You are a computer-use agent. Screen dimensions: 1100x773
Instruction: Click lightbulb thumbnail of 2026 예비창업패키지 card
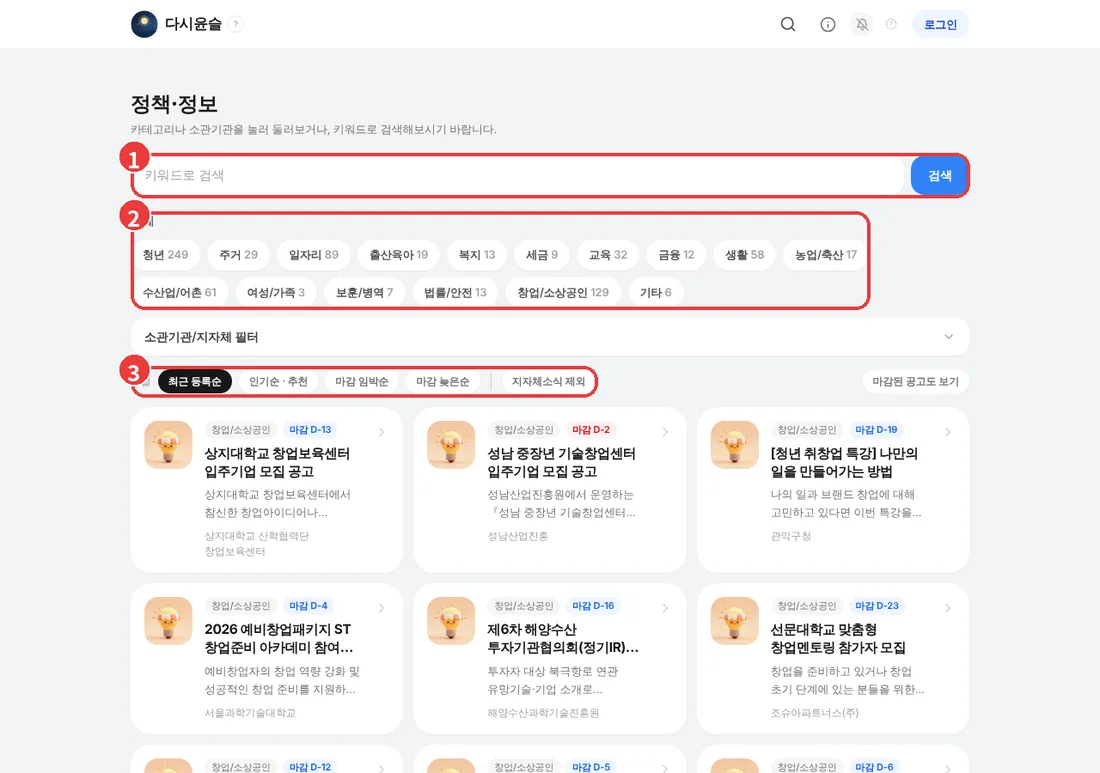[x=168, y=621]
